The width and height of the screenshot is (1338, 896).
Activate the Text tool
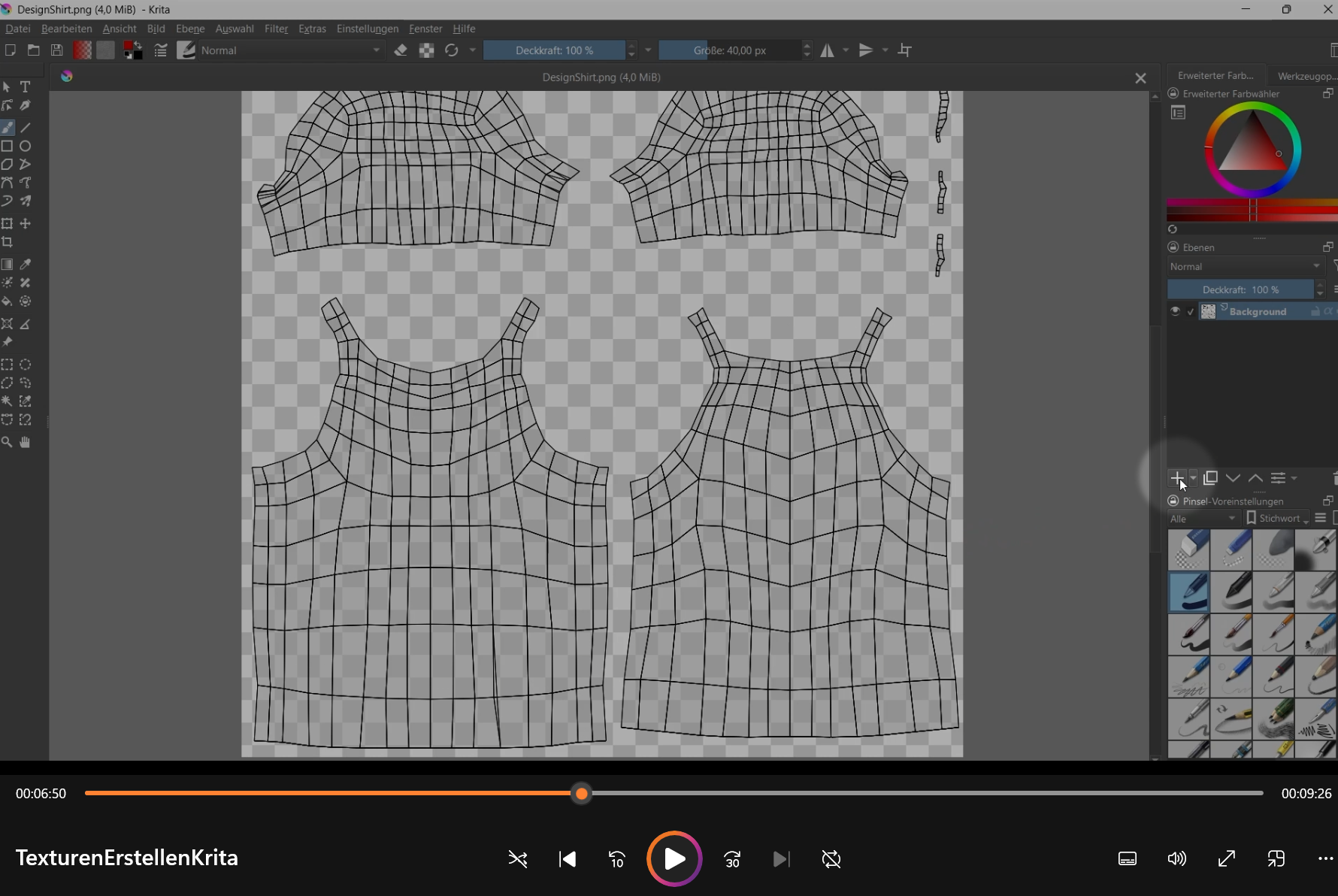pos(25,86)
